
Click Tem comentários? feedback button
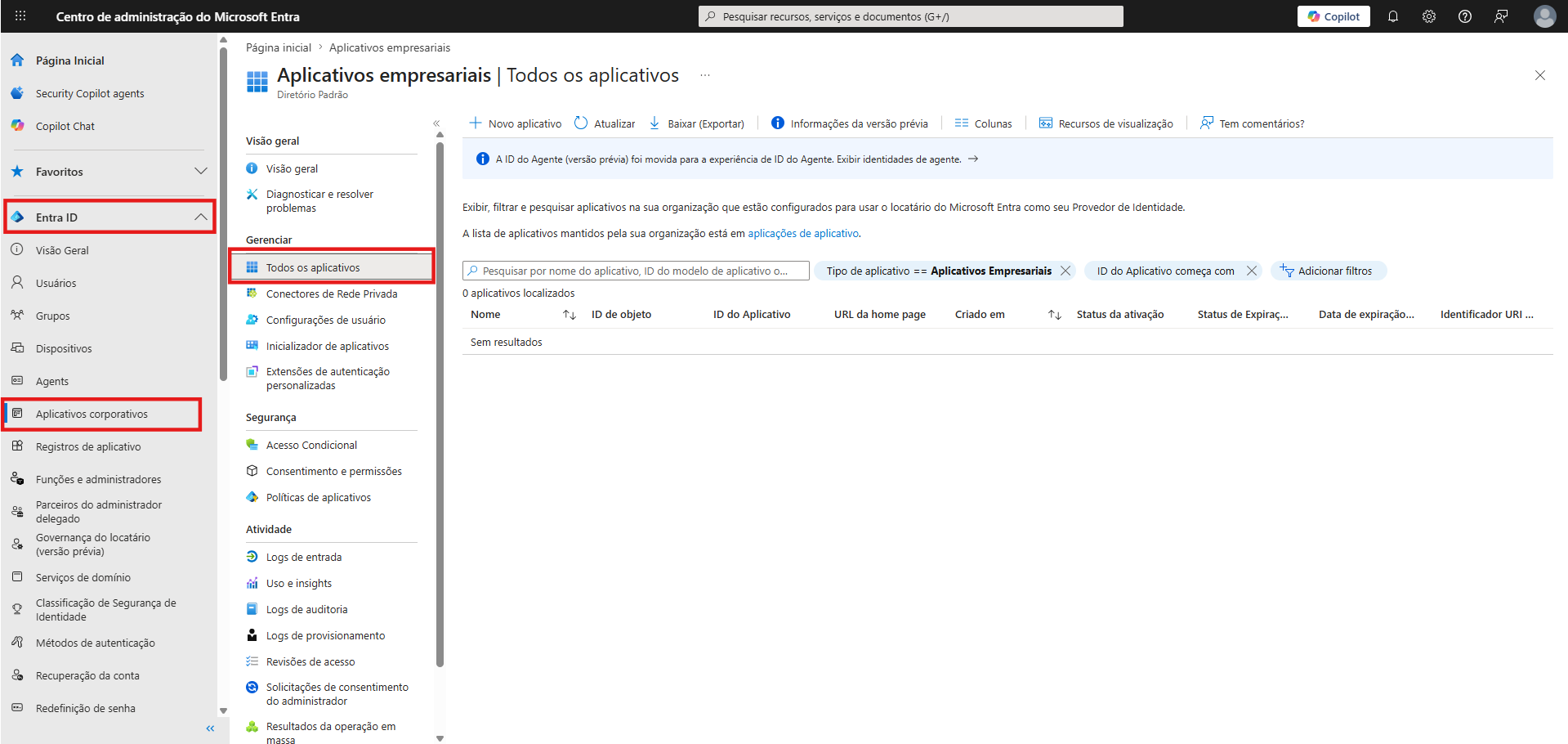coord(1253,123)
